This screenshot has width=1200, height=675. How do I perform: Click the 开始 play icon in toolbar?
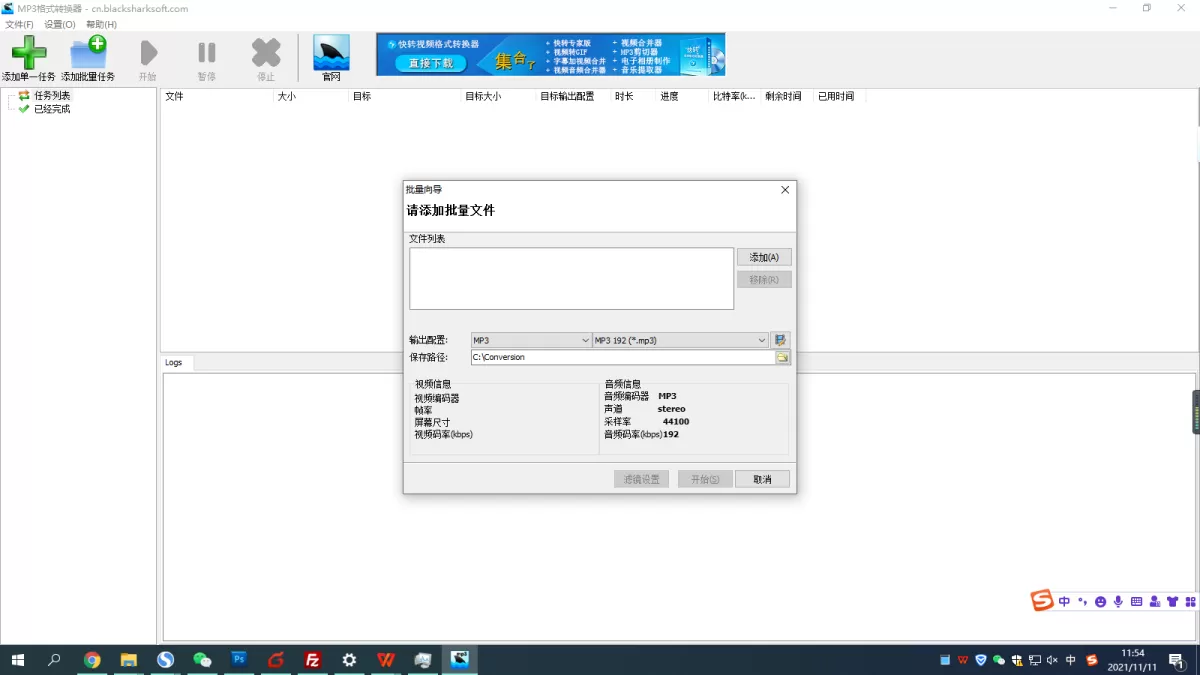[148, 53]
